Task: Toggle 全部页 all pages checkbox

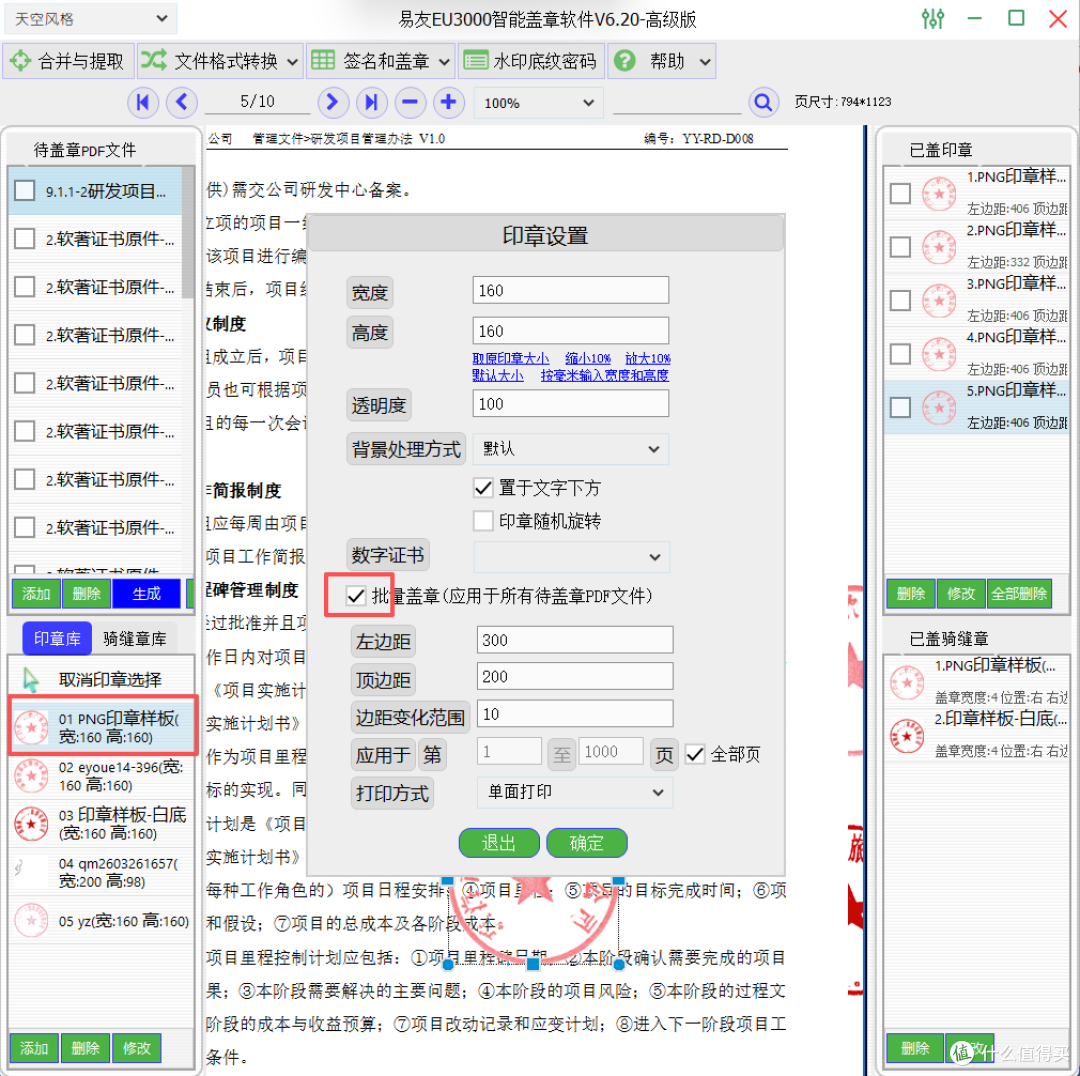Action: coord(696,754)
